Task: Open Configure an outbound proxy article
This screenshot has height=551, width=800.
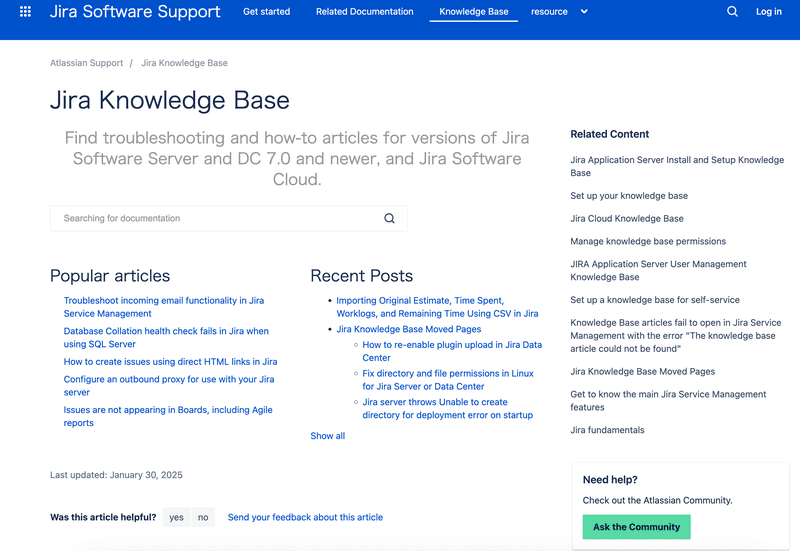Action: [169, 386]
